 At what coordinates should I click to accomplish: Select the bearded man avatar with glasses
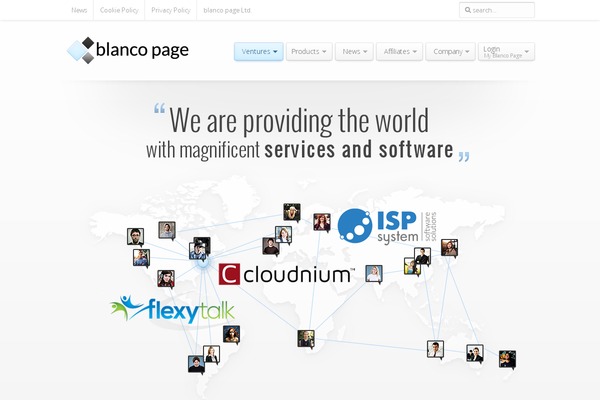[135, 237]
